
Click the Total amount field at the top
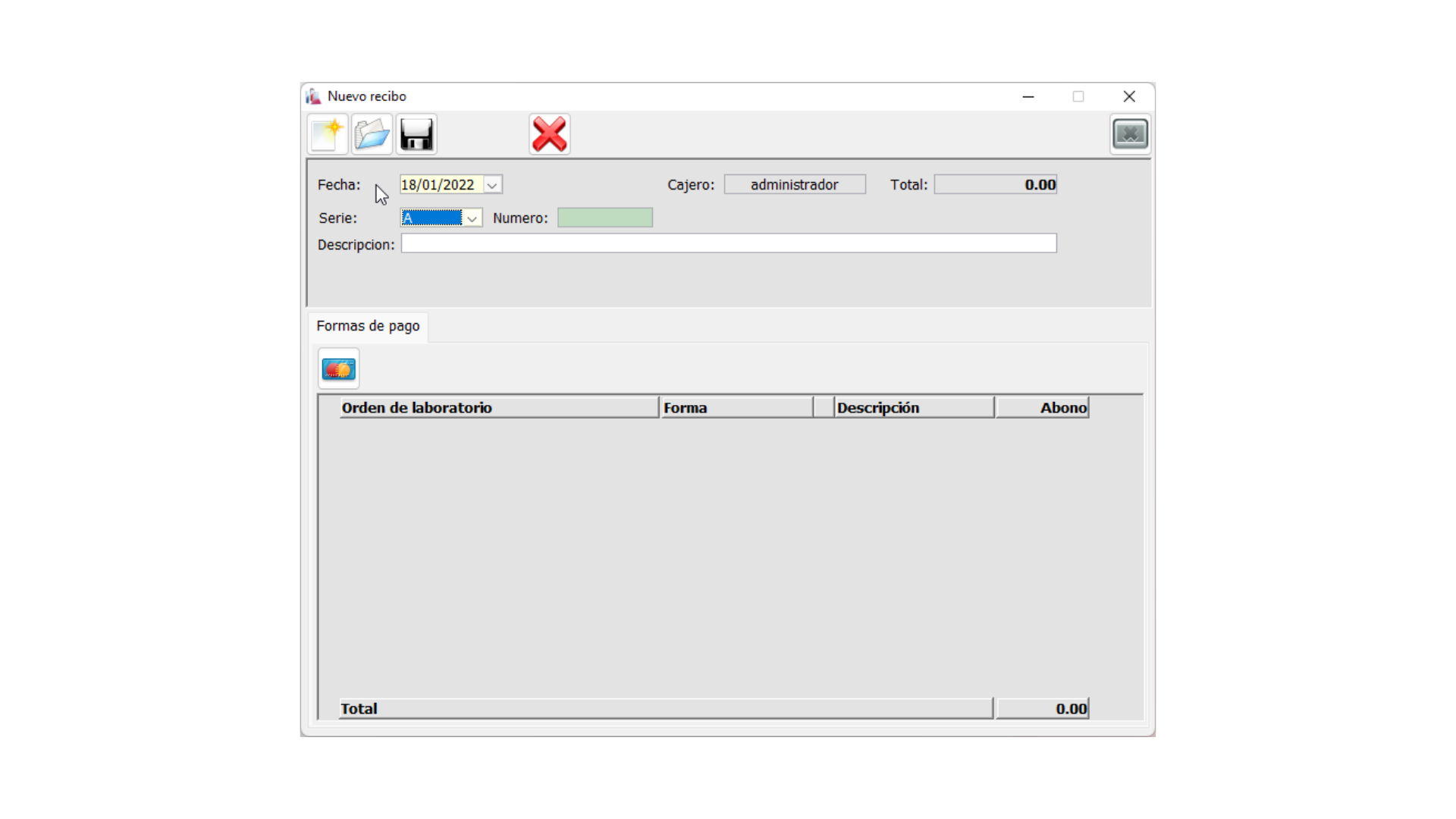(x=995, y=185)
